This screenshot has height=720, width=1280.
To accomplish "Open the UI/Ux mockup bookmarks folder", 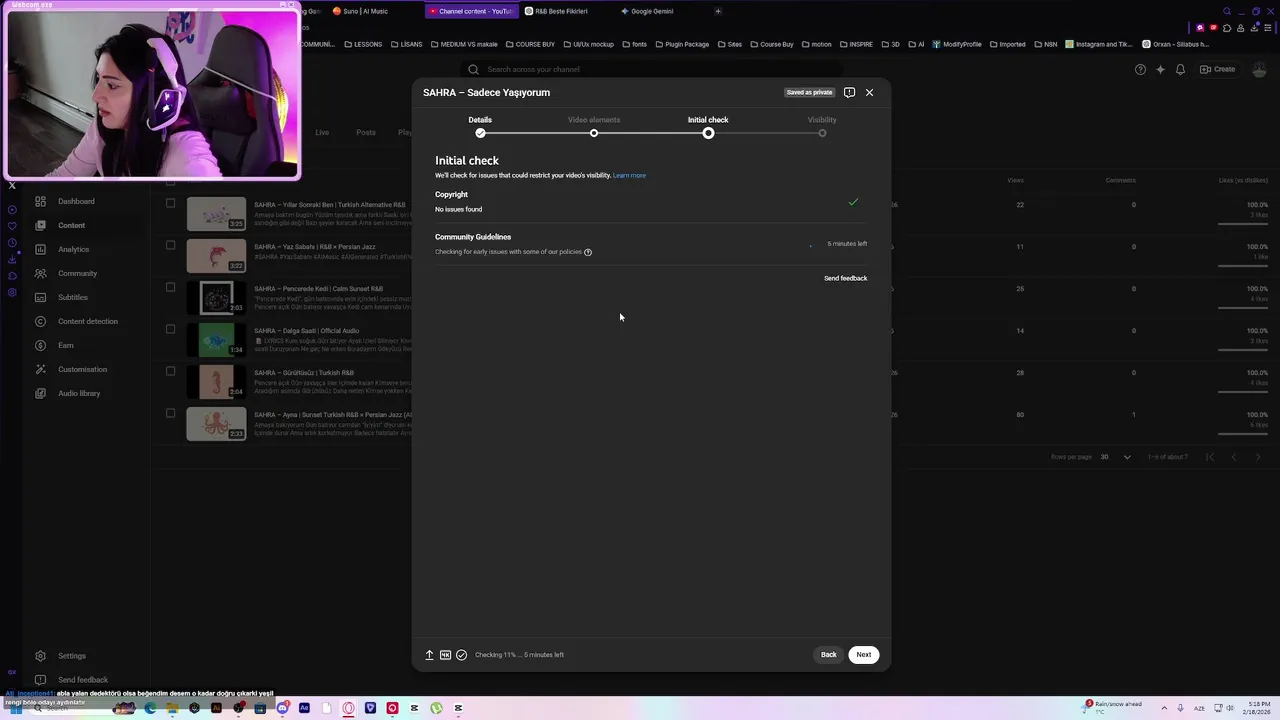I will click(x=588, y=44).
